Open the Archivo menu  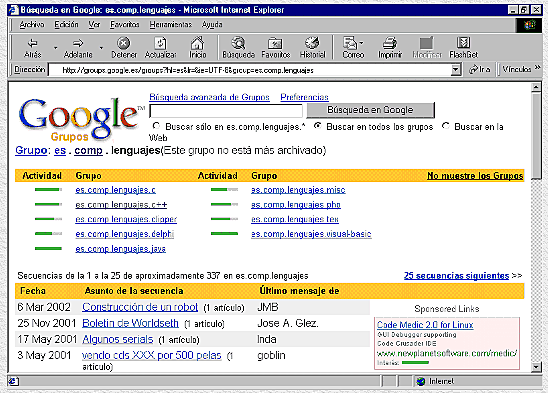click(x=32, y=24)
